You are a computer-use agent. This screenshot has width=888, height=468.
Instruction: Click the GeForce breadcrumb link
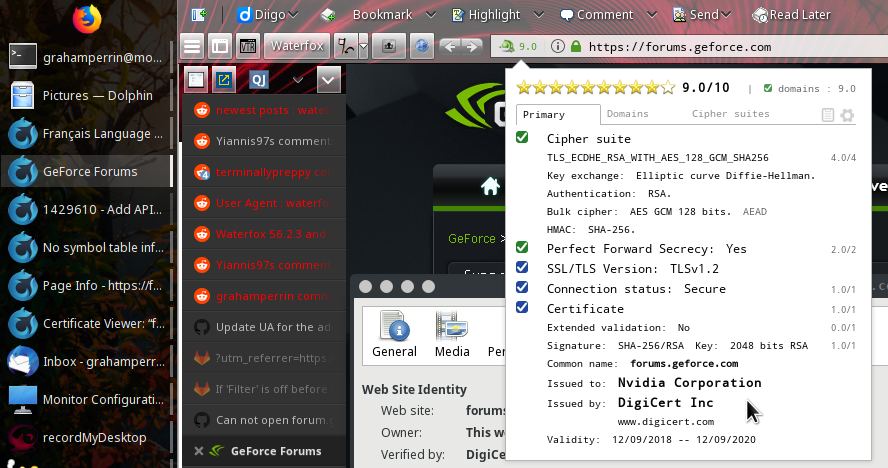(472, 239)
